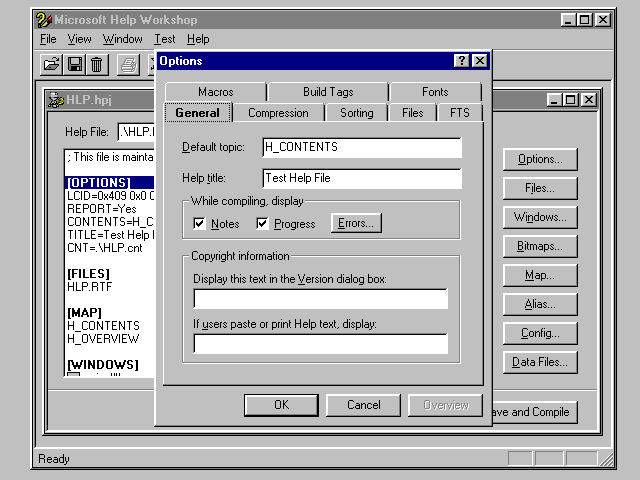Open the Build Tags tab
The image size is (640, 480).
tap(328, 92)
